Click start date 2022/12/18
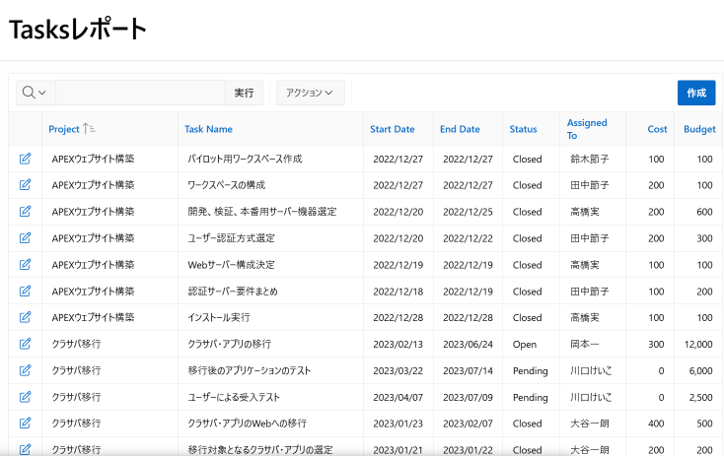Viewport: 724px width, 456px height. [x=398, y=292]
